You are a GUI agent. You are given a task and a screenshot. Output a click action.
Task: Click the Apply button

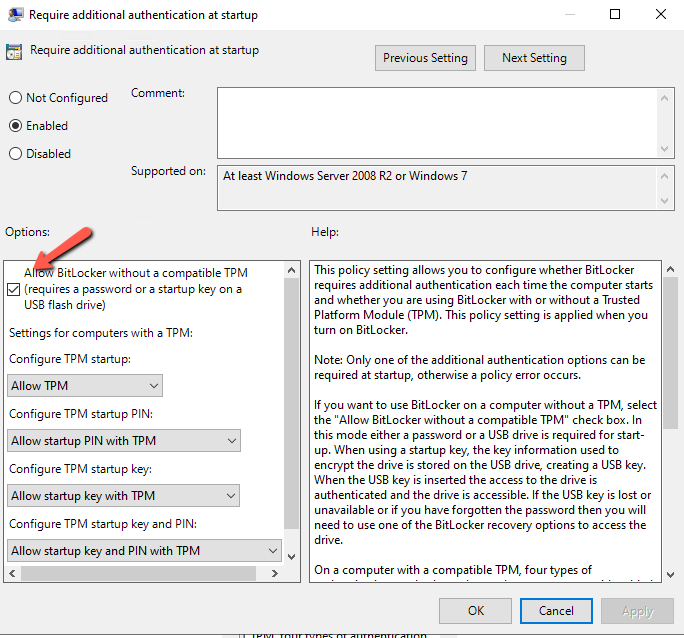(637, 611)
